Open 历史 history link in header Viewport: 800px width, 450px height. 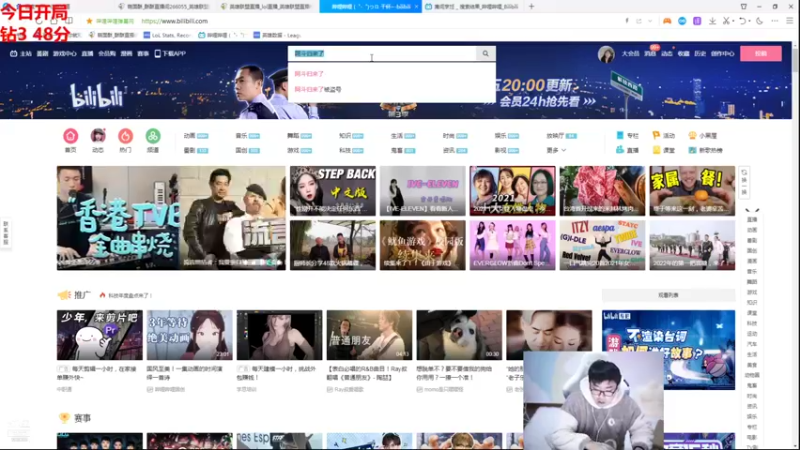(x=700, y=54)
